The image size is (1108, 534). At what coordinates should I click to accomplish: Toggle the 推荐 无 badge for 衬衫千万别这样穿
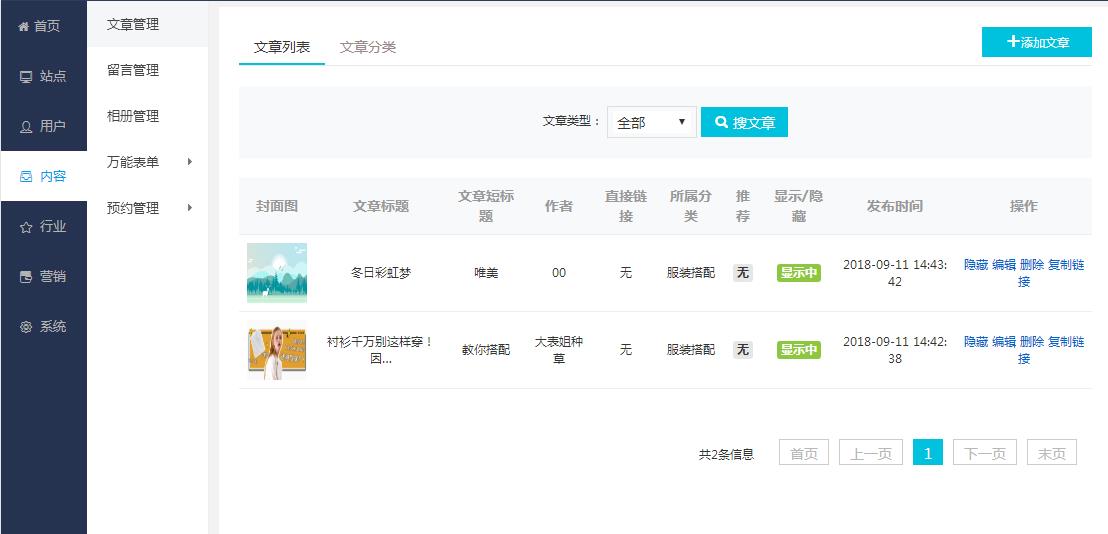(742, 350)
